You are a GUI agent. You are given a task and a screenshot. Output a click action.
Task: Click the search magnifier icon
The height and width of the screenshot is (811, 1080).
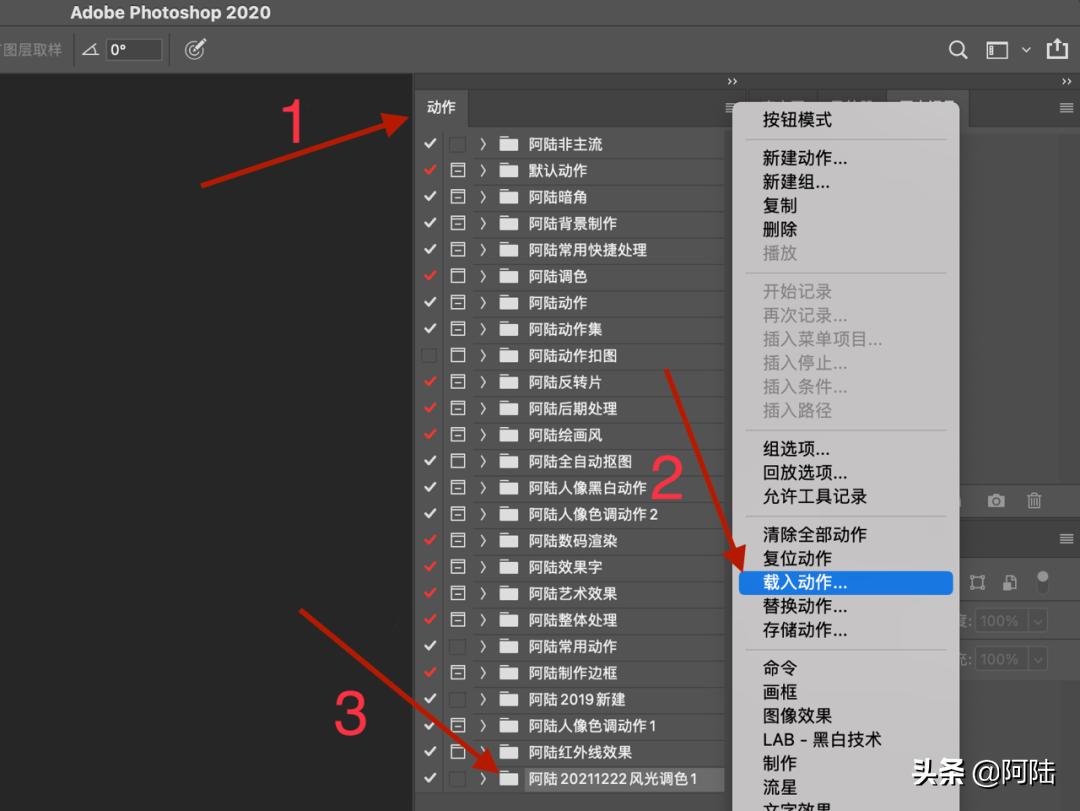click(957, 49)
